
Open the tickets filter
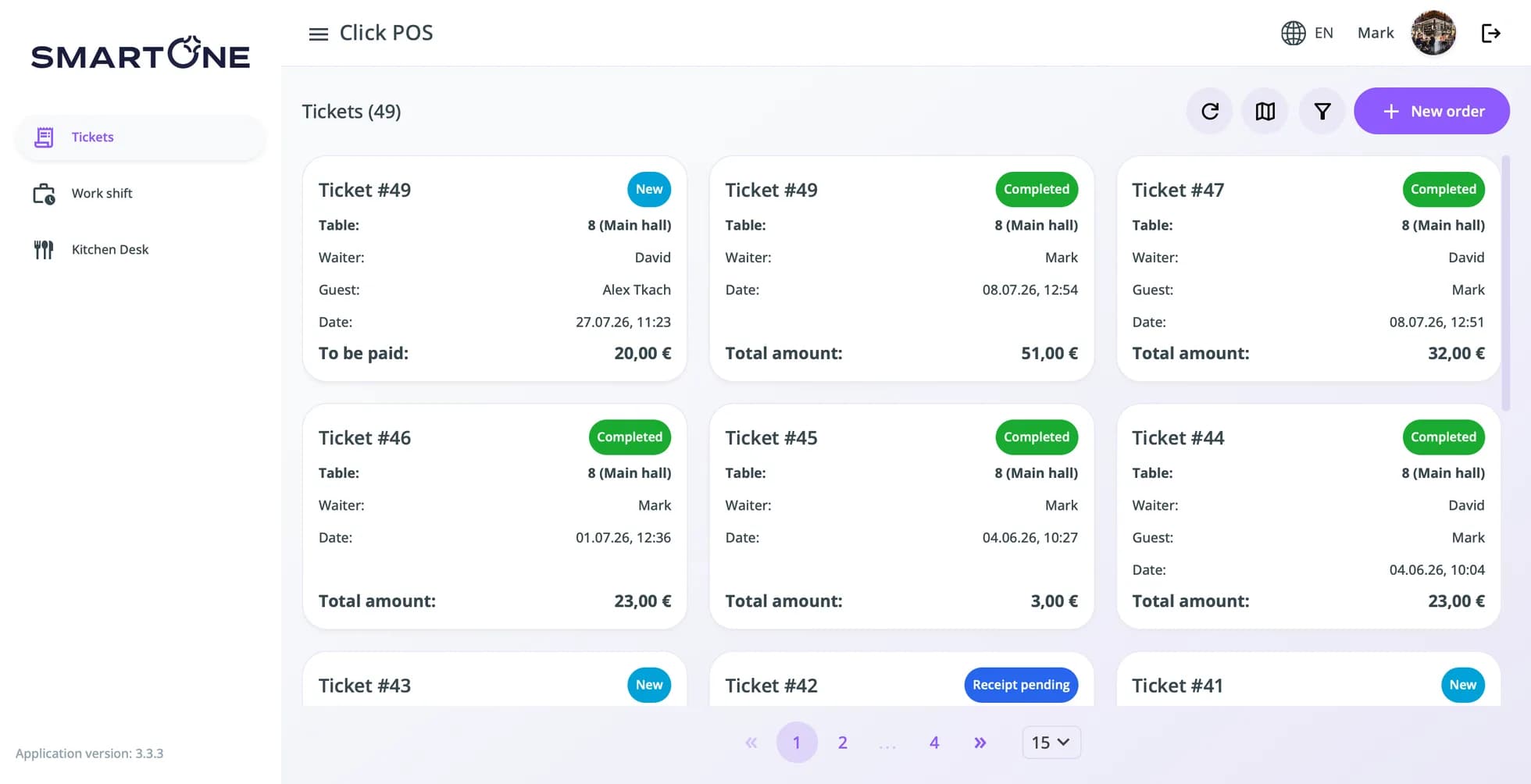[1322, 111]
